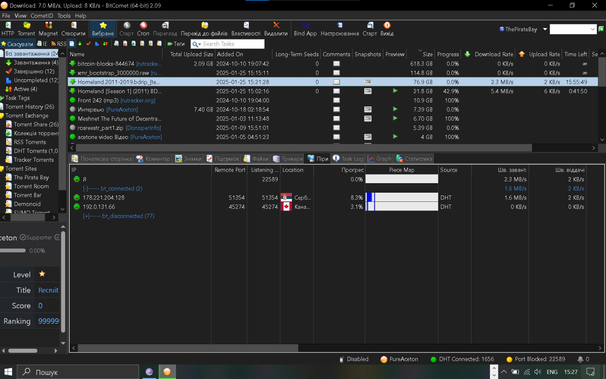Toggle the Вибране favorites button
The image size is (606, 379).
point(103,29)
